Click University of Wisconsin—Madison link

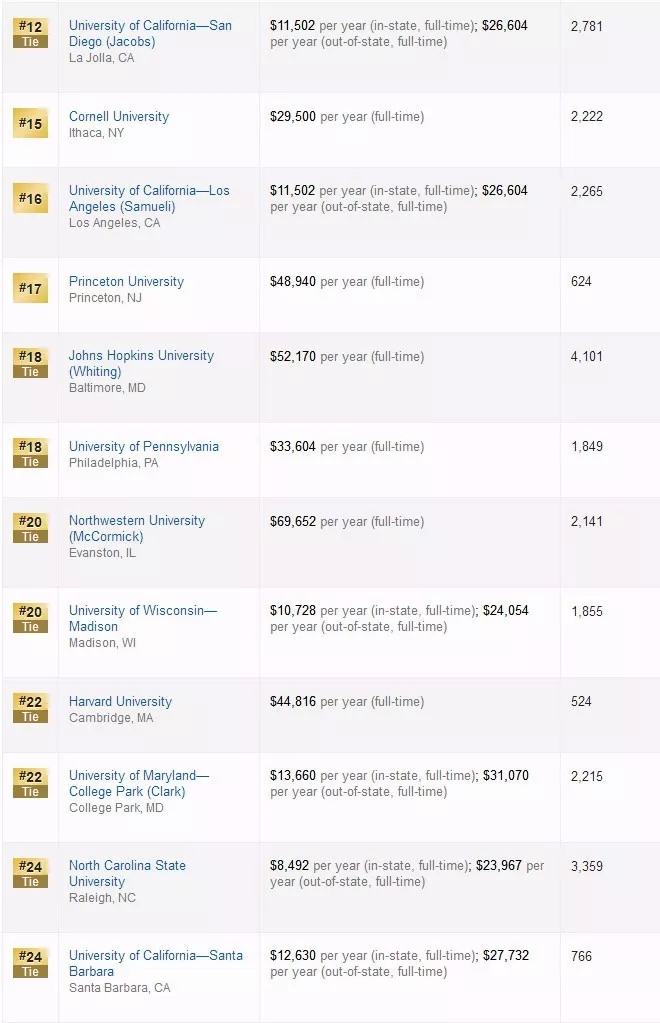tap(142, 618)
